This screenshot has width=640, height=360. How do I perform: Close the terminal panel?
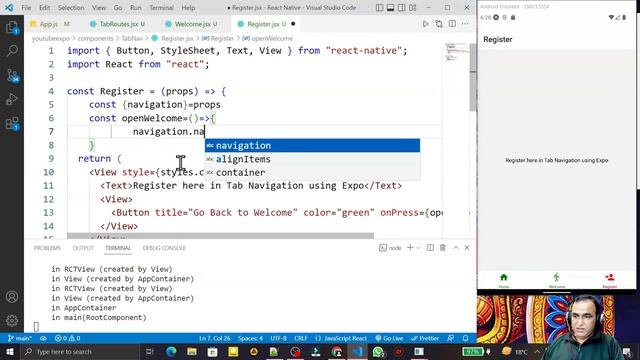tap(467, 248)
